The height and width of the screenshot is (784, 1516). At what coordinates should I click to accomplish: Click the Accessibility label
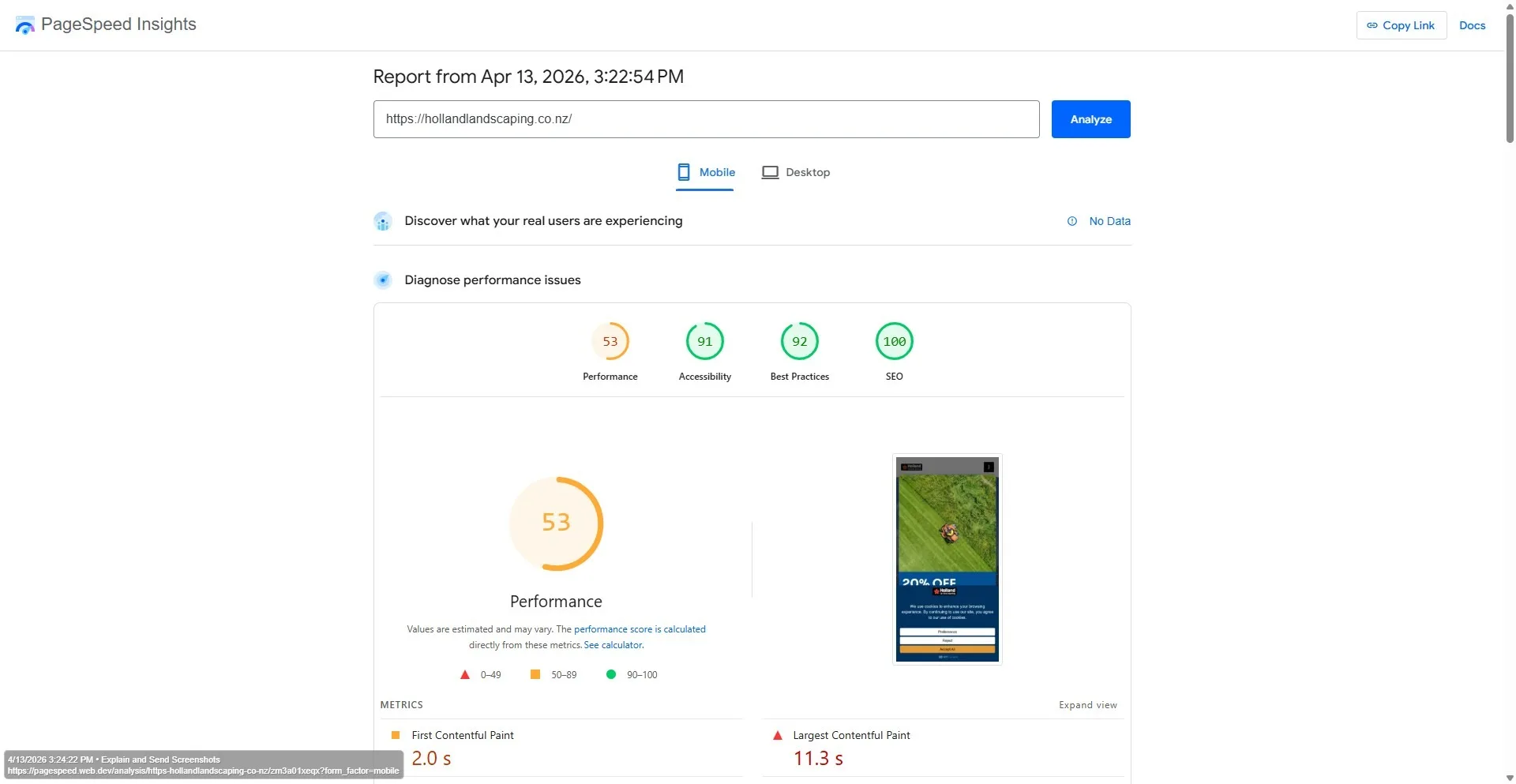click(705, 377)
